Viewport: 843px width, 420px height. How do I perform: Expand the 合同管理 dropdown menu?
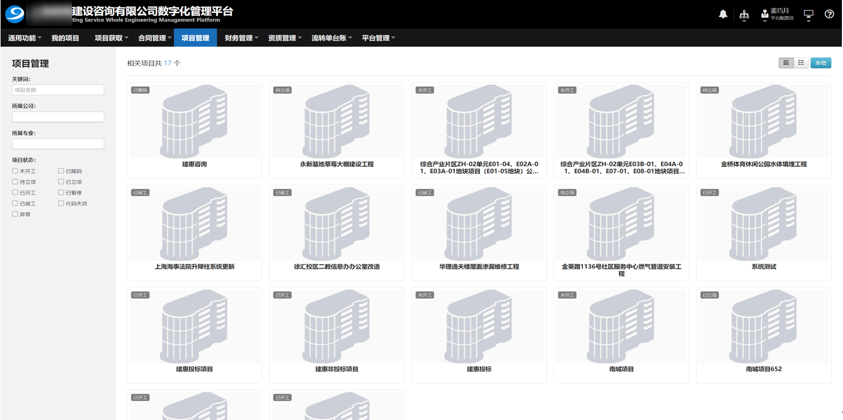(154, 38)
